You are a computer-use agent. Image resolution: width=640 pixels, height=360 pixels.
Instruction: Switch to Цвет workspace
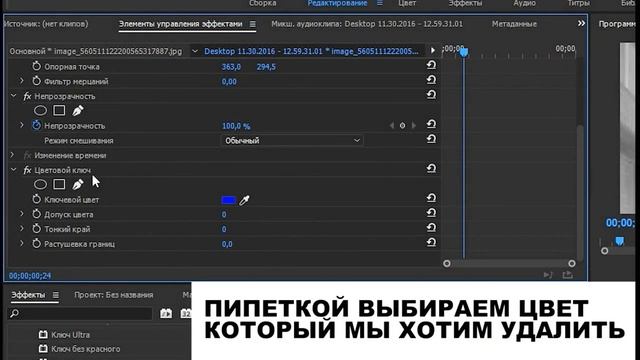point(407,3)
